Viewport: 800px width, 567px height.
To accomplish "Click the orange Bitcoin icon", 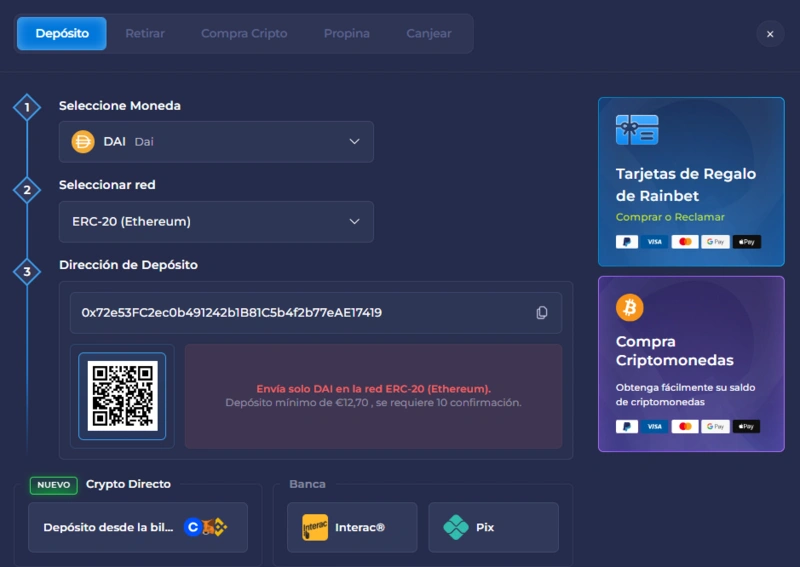I will coord(630,307).
